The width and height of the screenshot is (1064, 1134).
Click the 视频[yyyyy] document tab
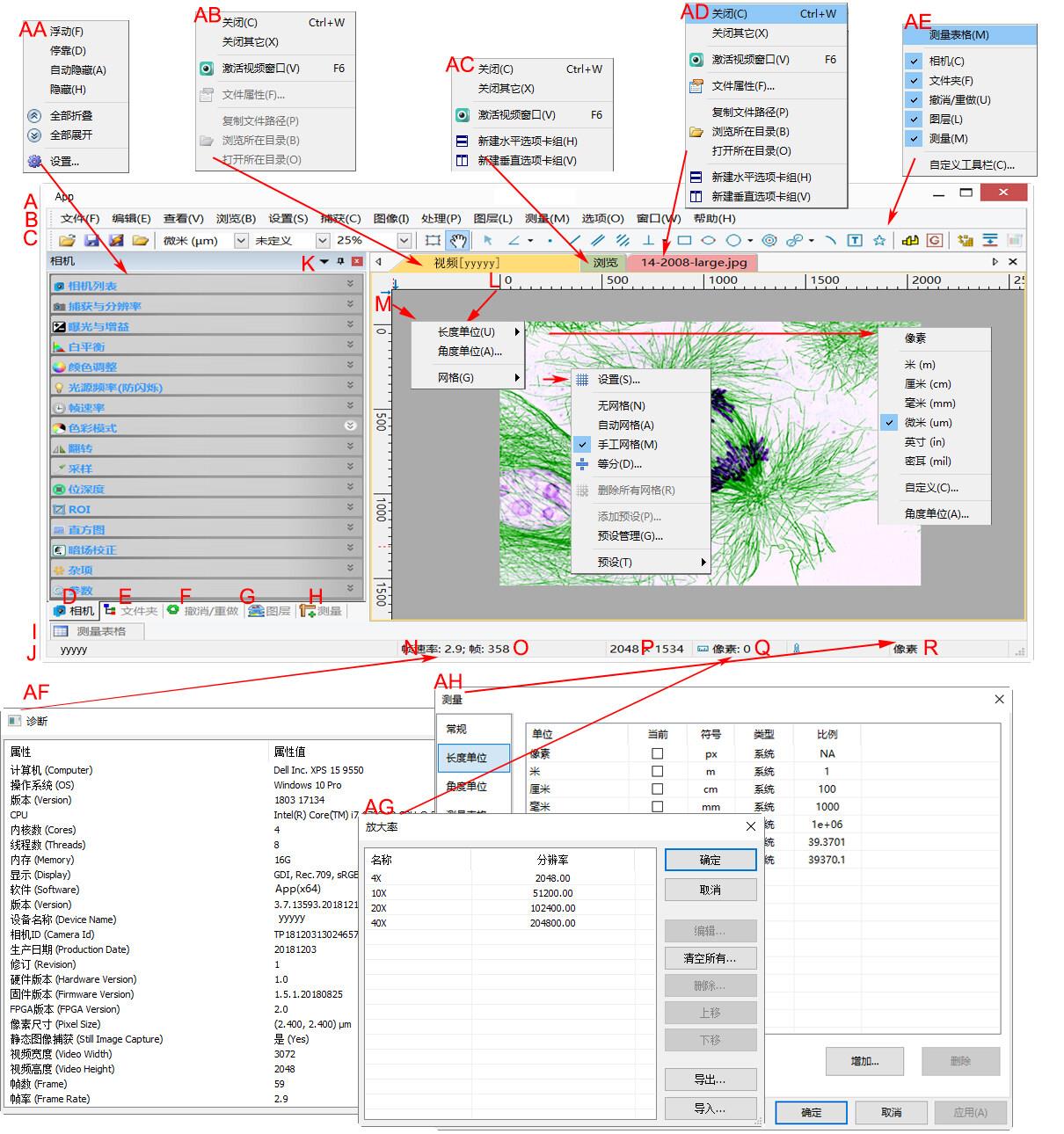(x=483, y=263)
